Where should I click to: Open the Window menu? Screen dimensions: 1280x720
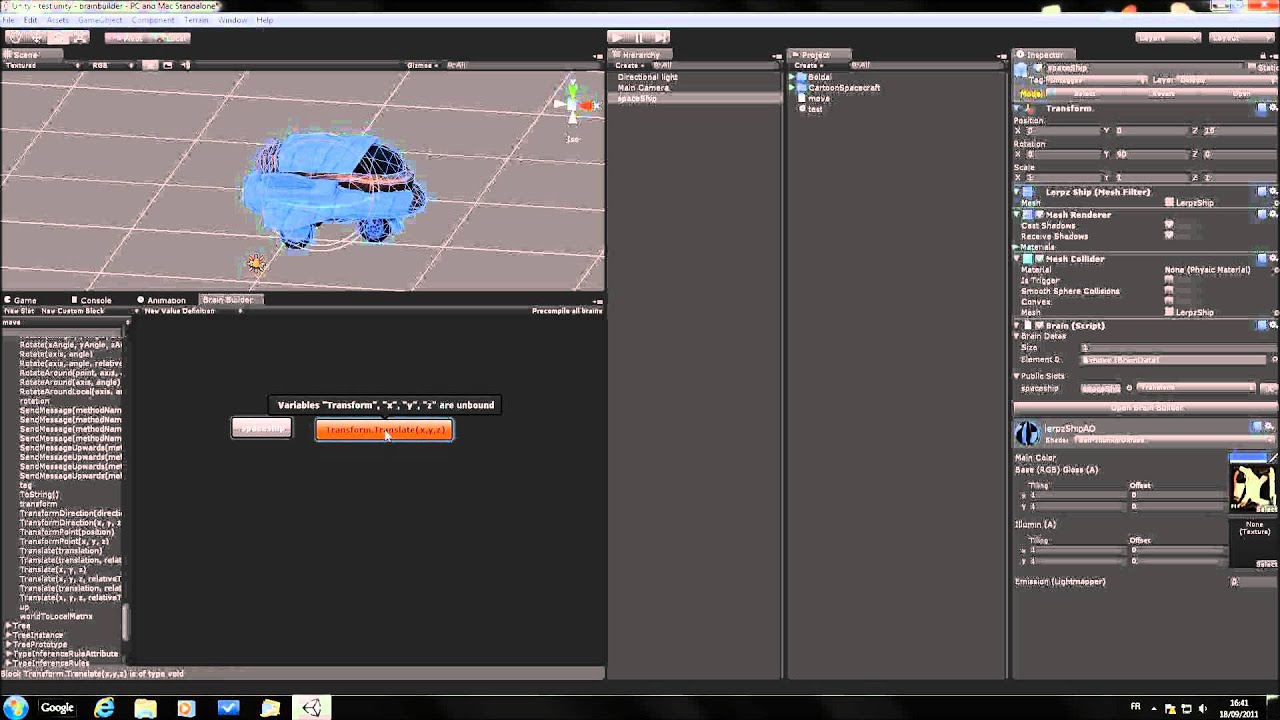pyautogui.click(x=233, y=20)
